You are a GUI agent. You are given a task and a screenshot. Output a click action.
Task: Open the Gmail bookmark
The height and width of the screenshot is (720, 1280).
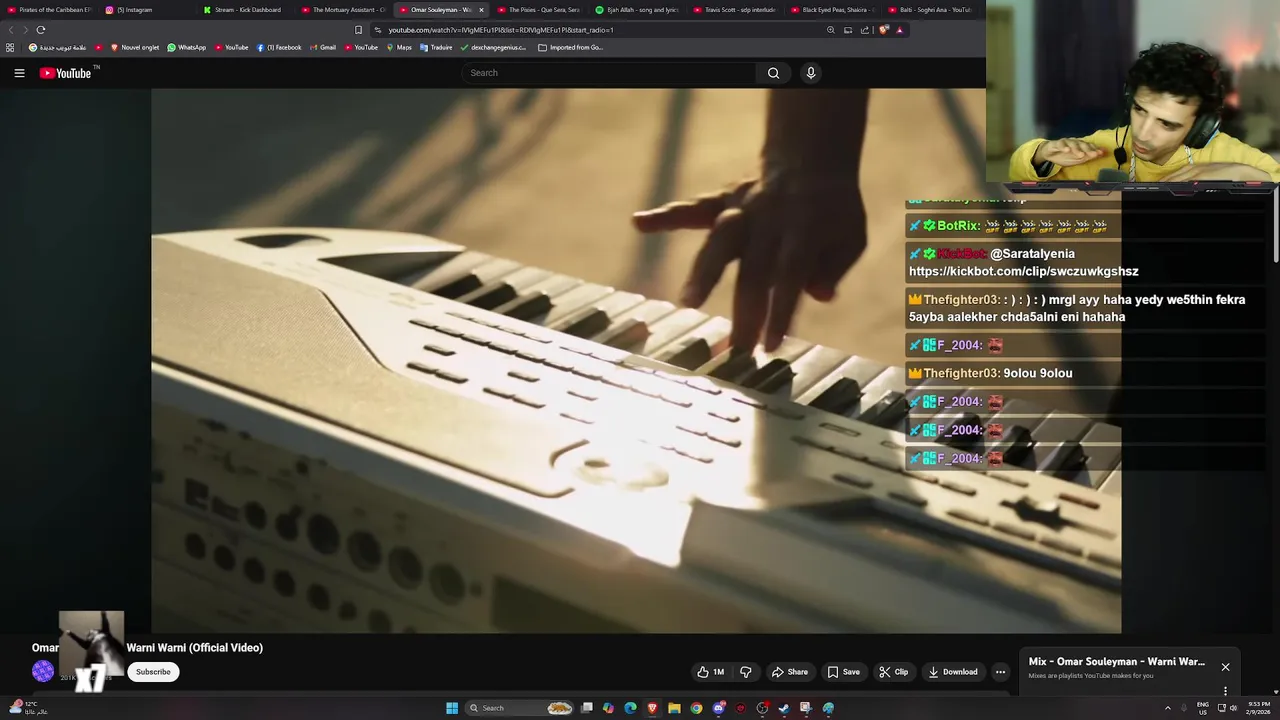pos(323,47)
